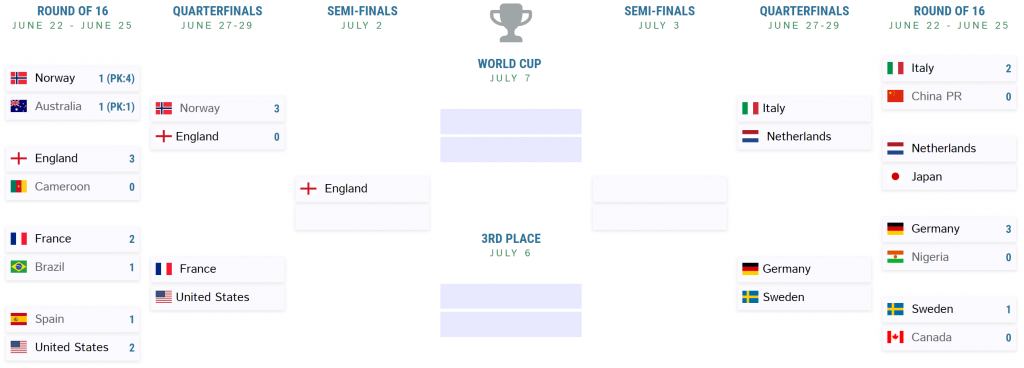Click the Nigeria flag icon

click(x=895, y=257)
